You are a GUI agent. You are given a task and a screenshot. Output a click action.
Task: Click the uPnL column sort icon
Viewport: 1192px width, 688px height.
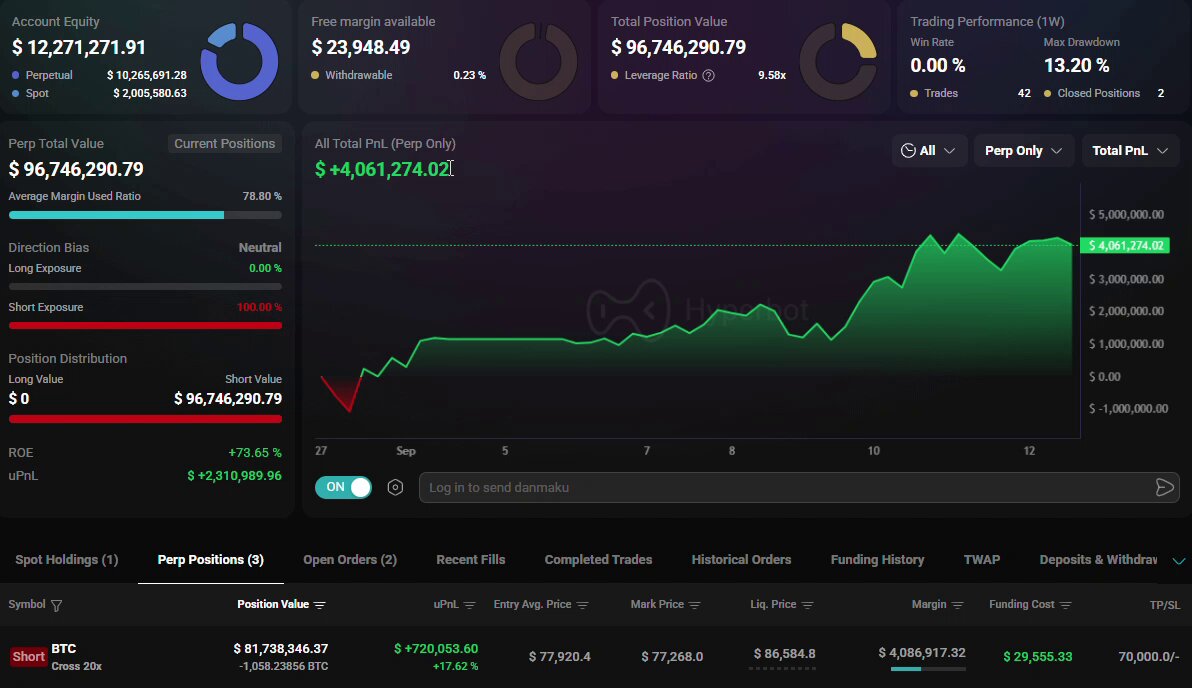pos(469,605)
